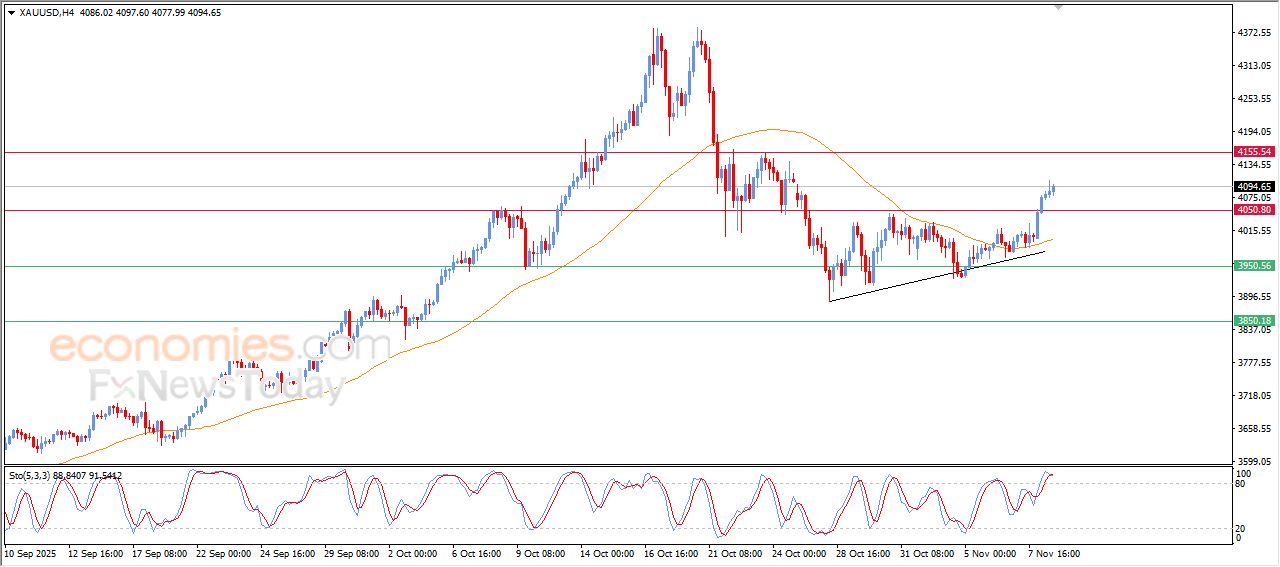The width and height of the screenshot is (1280, 567).
Task: Click the gray chart shift triangle marker
Action: coord(1059,7)
